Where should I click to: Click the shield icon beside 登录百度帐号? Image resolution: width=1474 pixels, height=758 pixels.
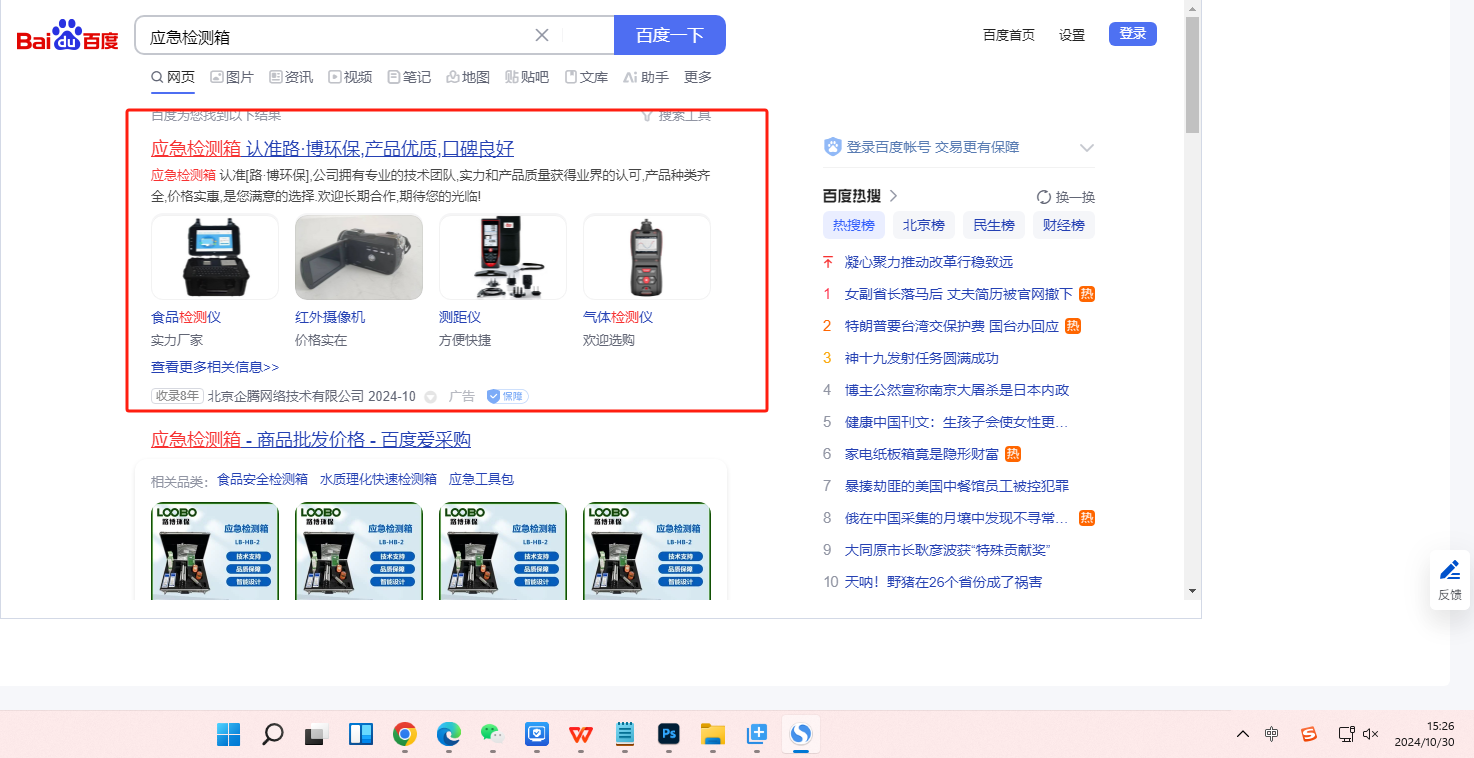[x=833, y=147]
